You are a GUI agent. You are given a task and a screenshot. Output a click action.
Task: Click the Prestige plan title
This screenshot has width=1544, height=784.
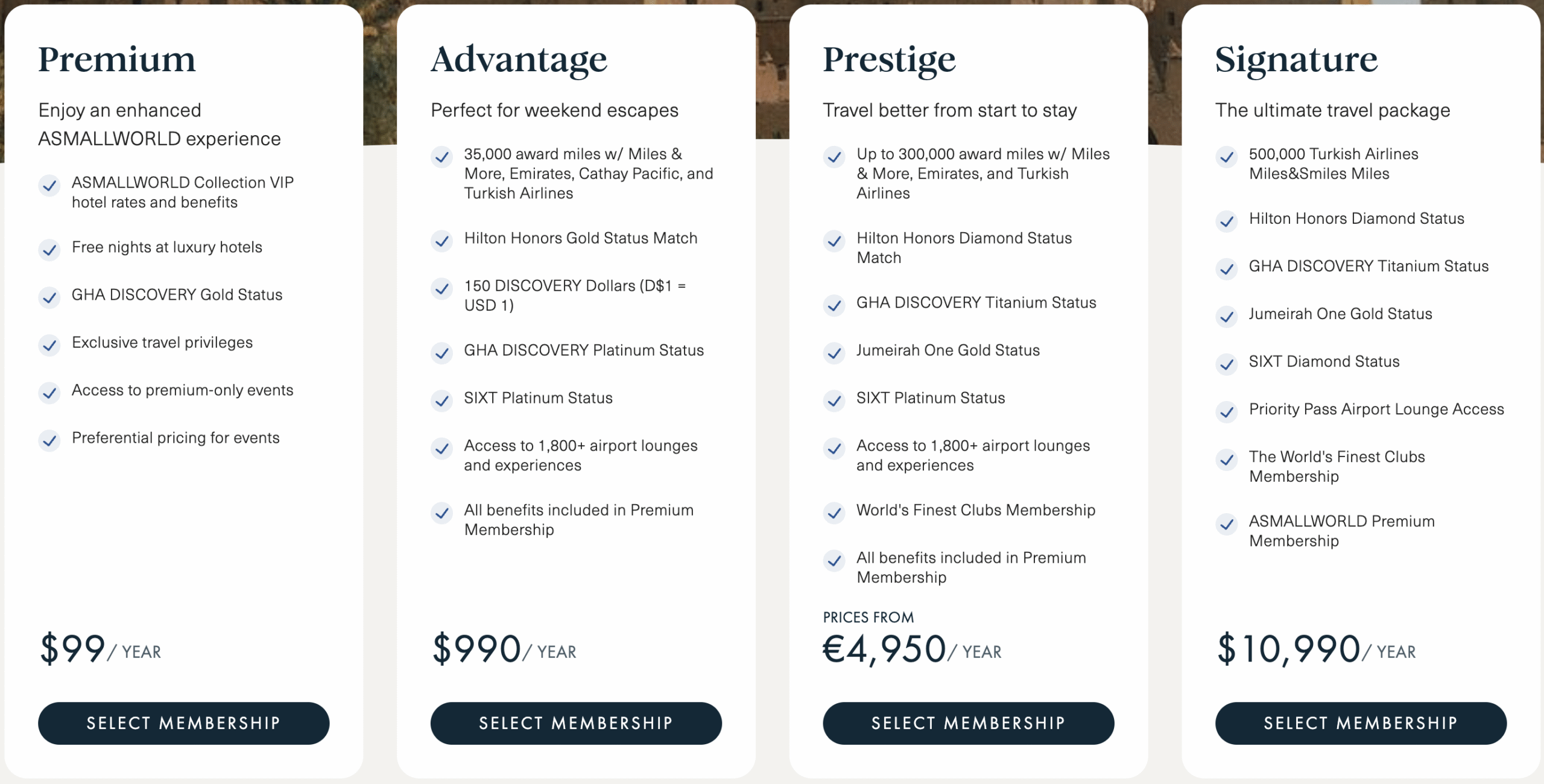(889, 59)
